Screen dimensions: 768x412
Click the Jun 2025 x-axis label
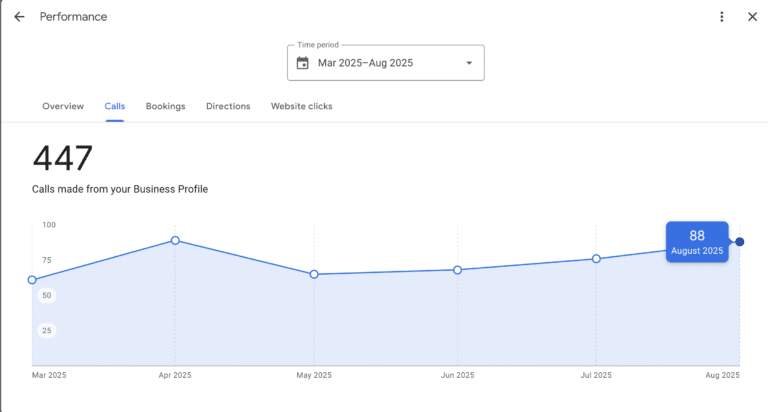457,375
